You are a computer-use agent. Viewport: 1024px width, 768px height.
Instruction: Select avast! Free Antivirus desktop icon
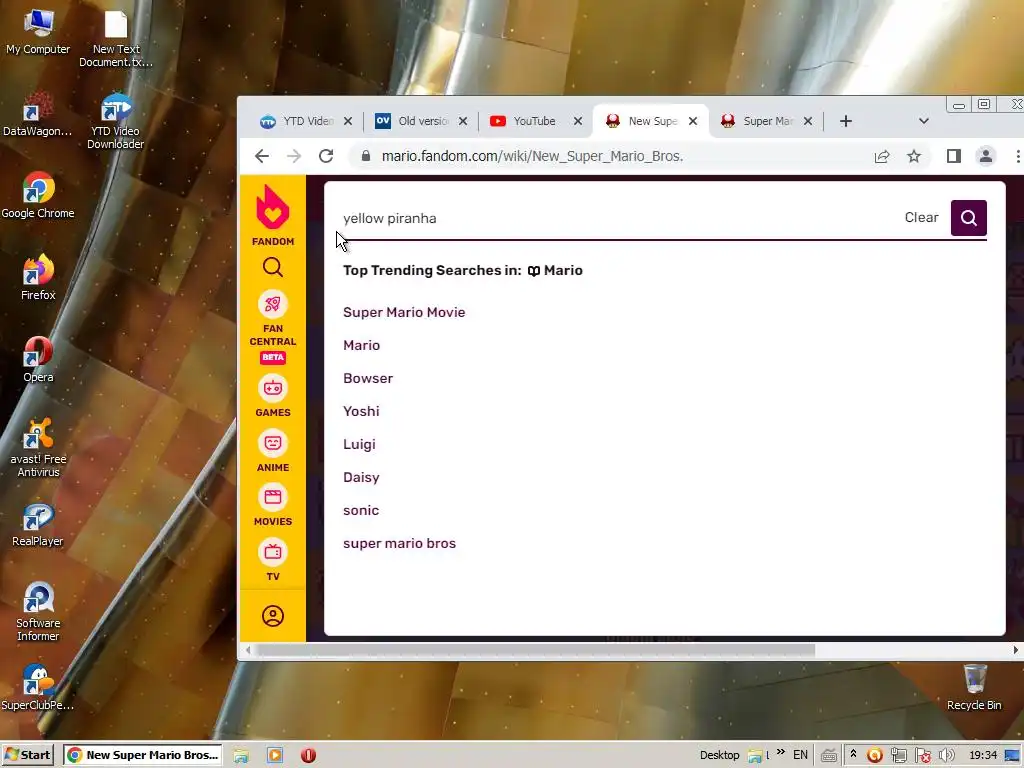click(x=38, y=447)
